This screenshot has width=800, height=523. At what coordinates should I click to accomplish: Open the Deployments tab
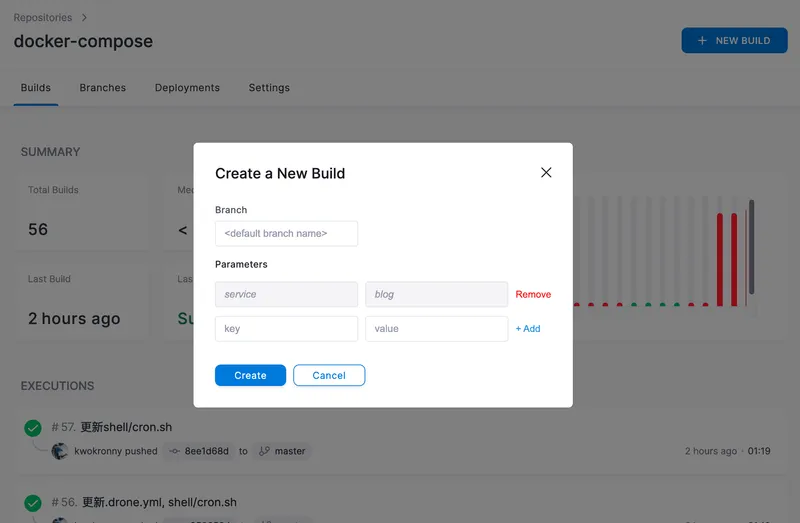pyautogui.click(x=187, y=88)
